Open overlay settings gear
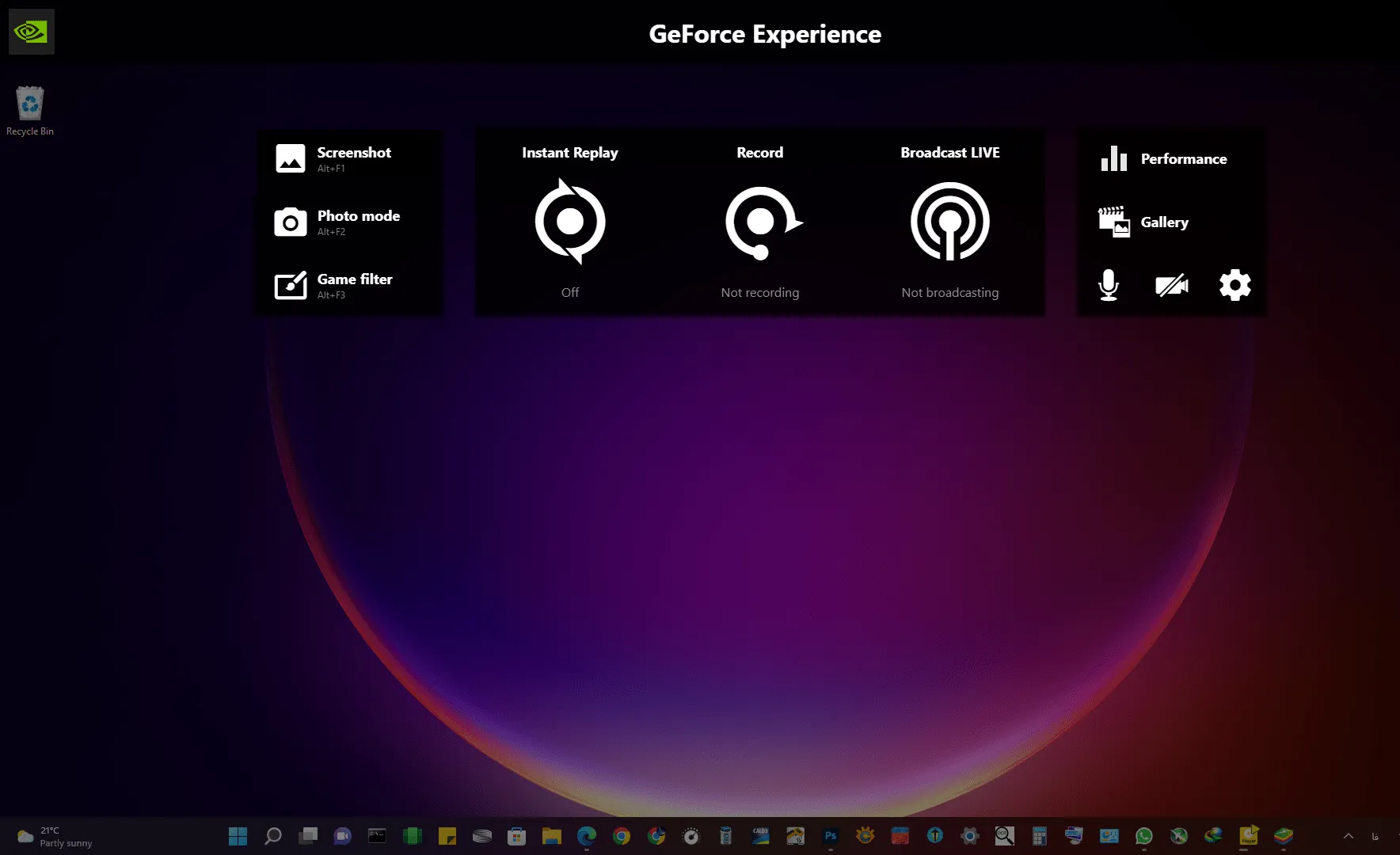Screen dimensions: 1400x855 1235,285
